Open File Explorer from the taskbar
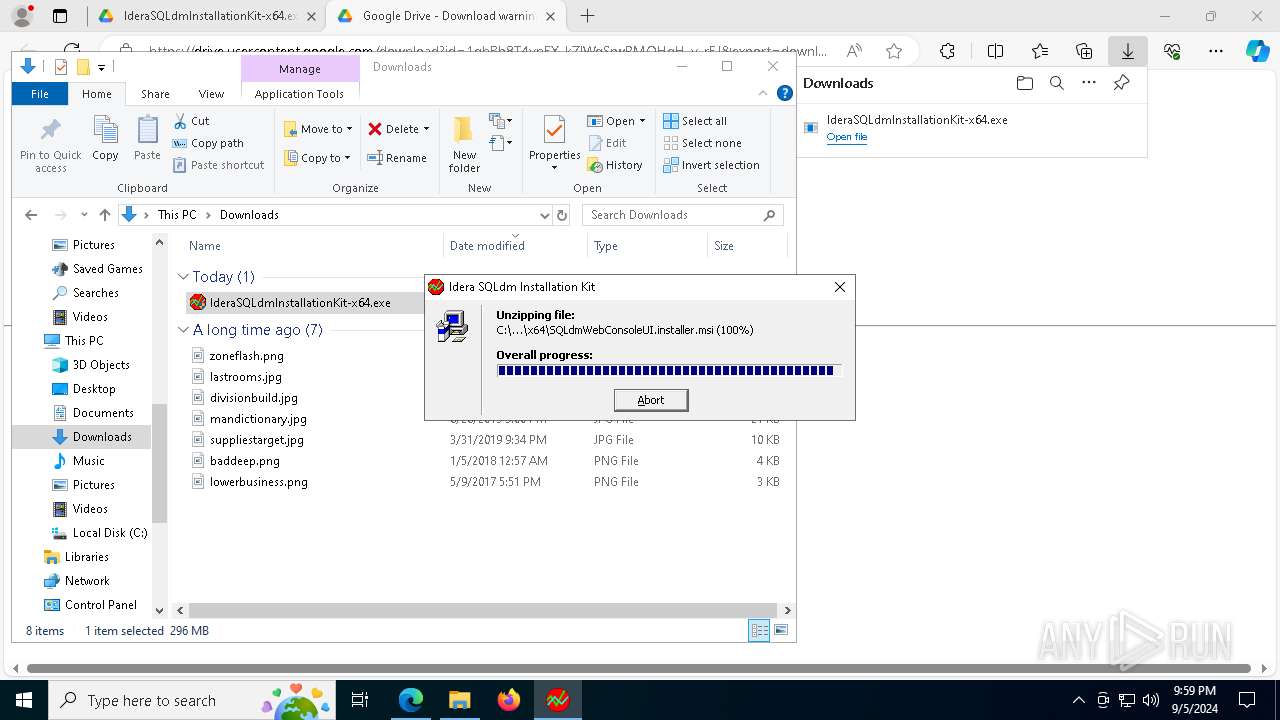1280x720 pixels. (x=459, y=700)
